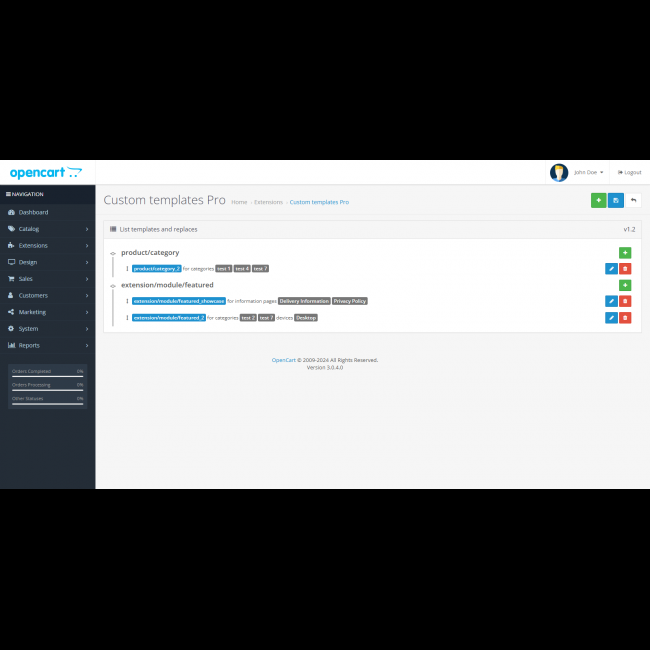This screenshot has width=650, height=650.
Task: Edit the extension/module/featured_showcase row
Action: click(611, 301)
